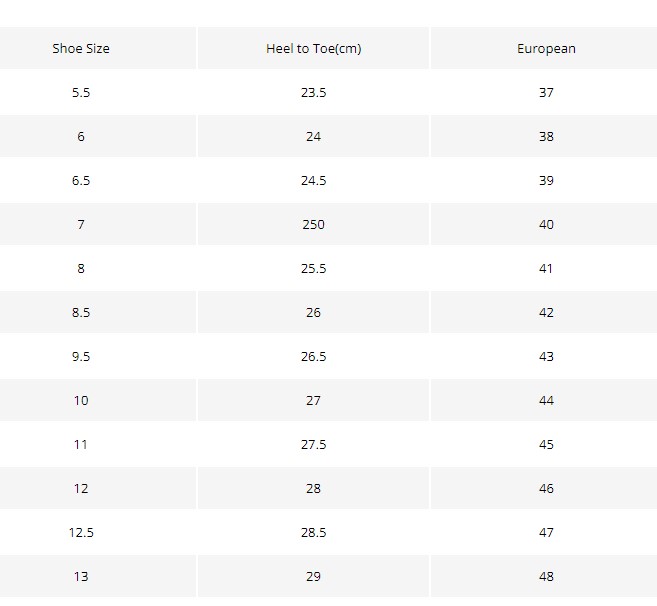Click the 25.5 heel to toe cell
Image resolution: width=657 pixels, height=606 pixels.
tap(313, 269)
